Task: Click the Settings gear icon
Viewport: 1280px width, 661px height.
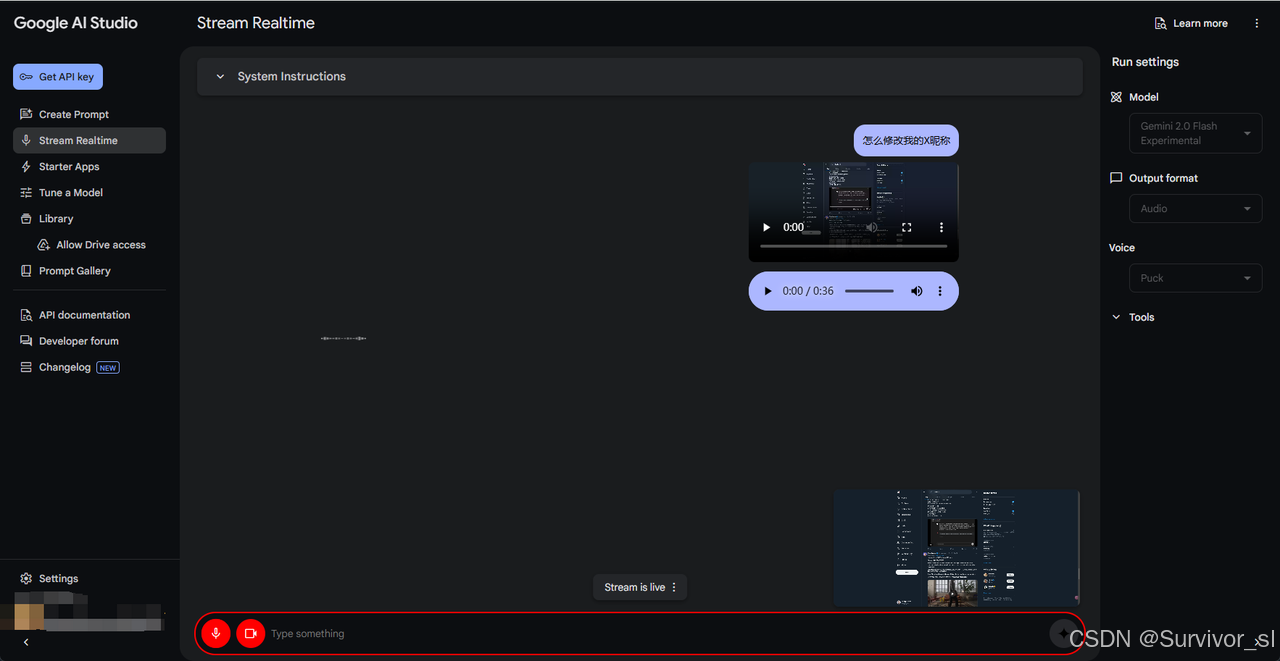Action: click(26, 578)
